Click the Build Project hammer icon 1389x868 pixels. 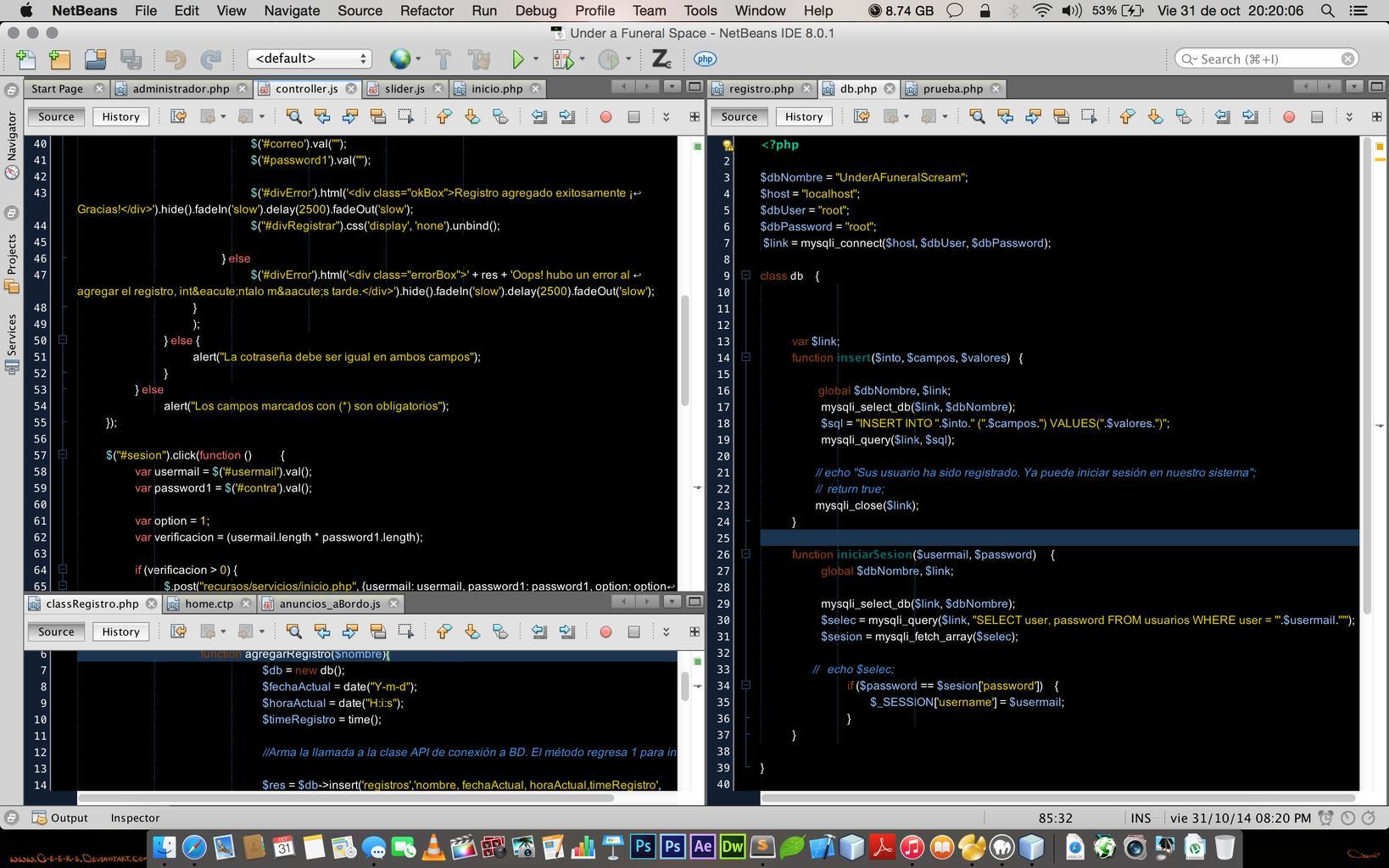click(443, 58)
